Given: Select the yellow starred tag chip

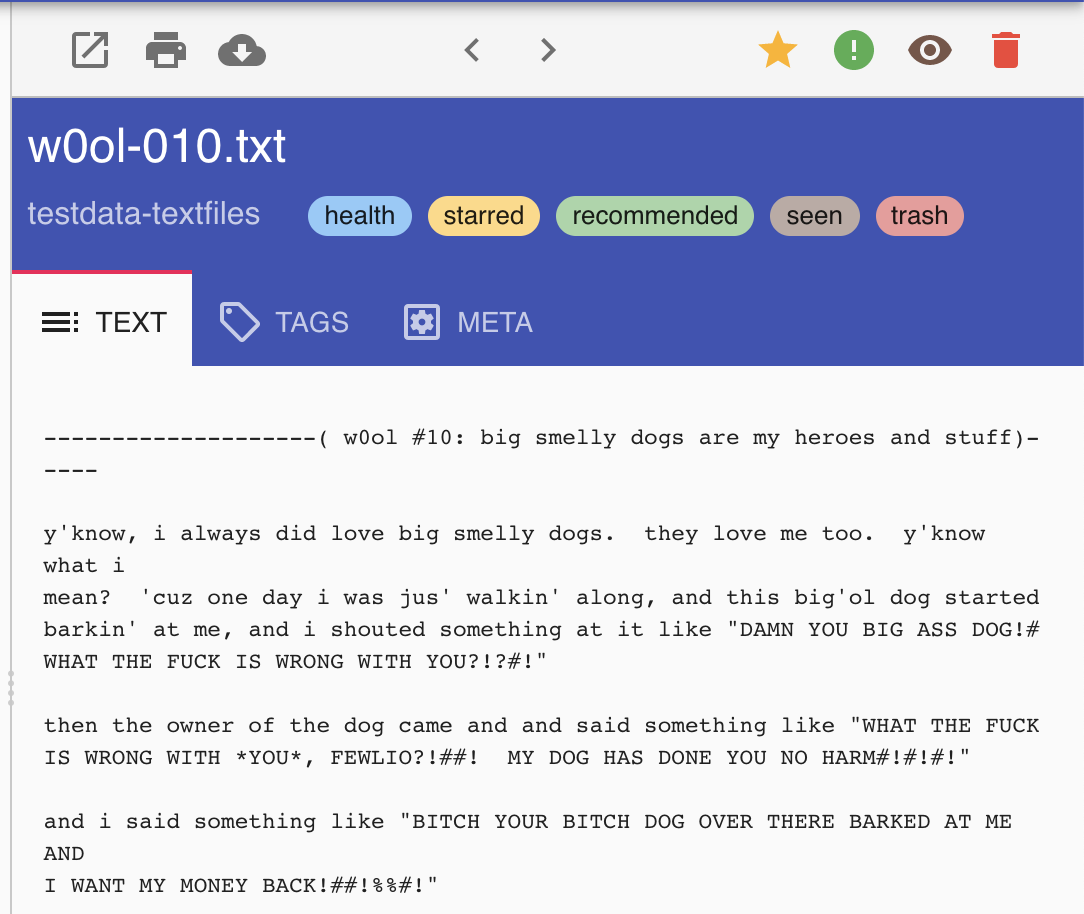Looking at the screenshot, I should [483, 216].
